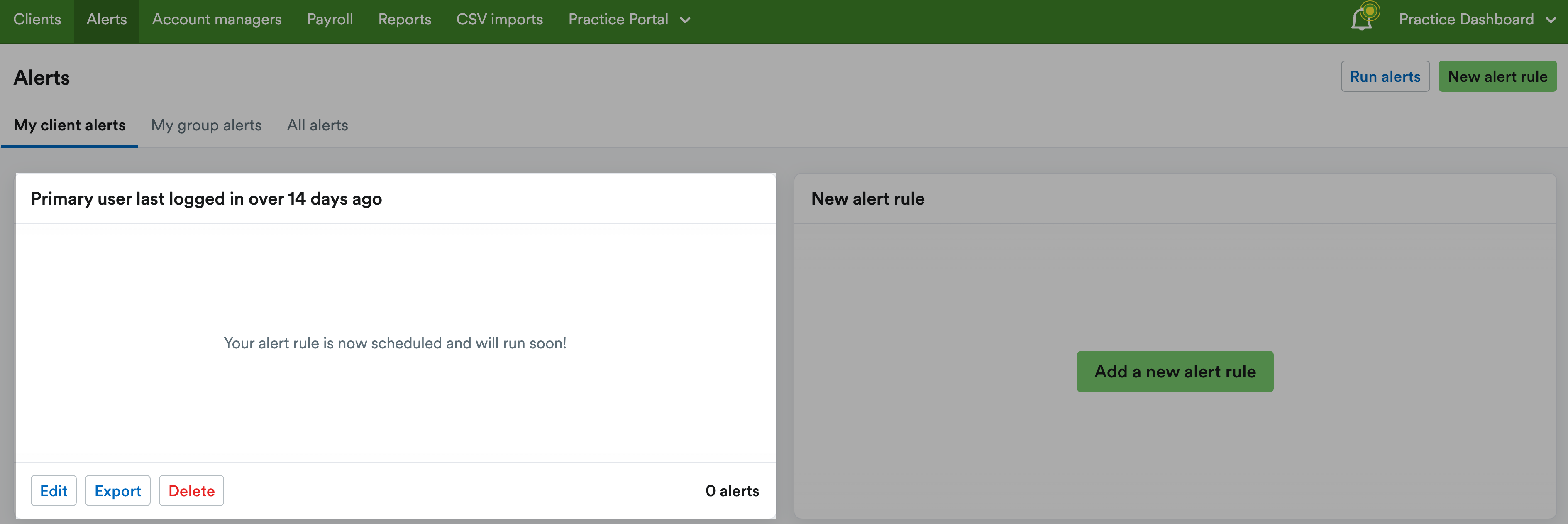Edit the Primary user alert rule

point(54,490)
